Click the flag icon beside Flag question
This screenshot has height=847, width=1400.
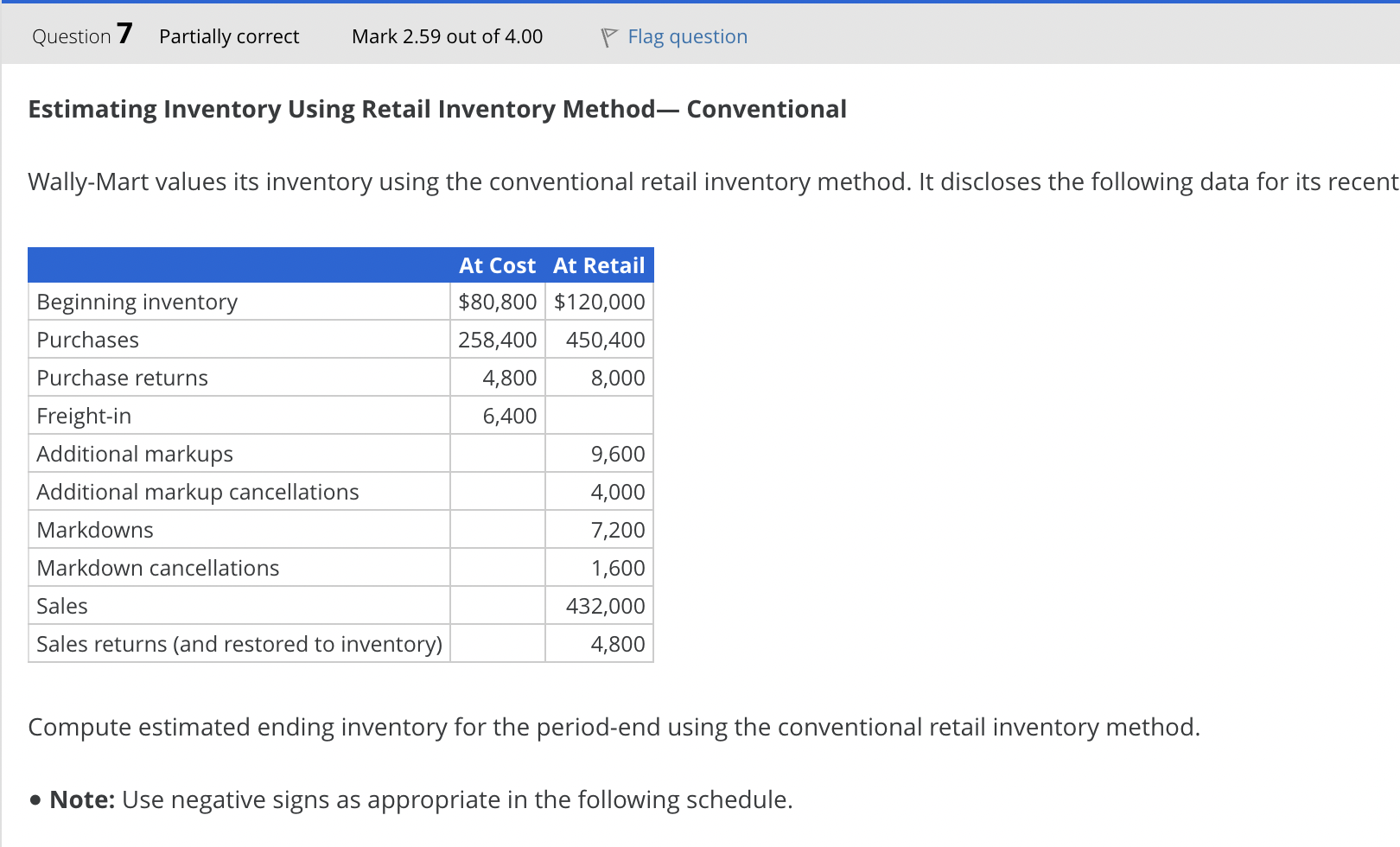click(610, 35)
